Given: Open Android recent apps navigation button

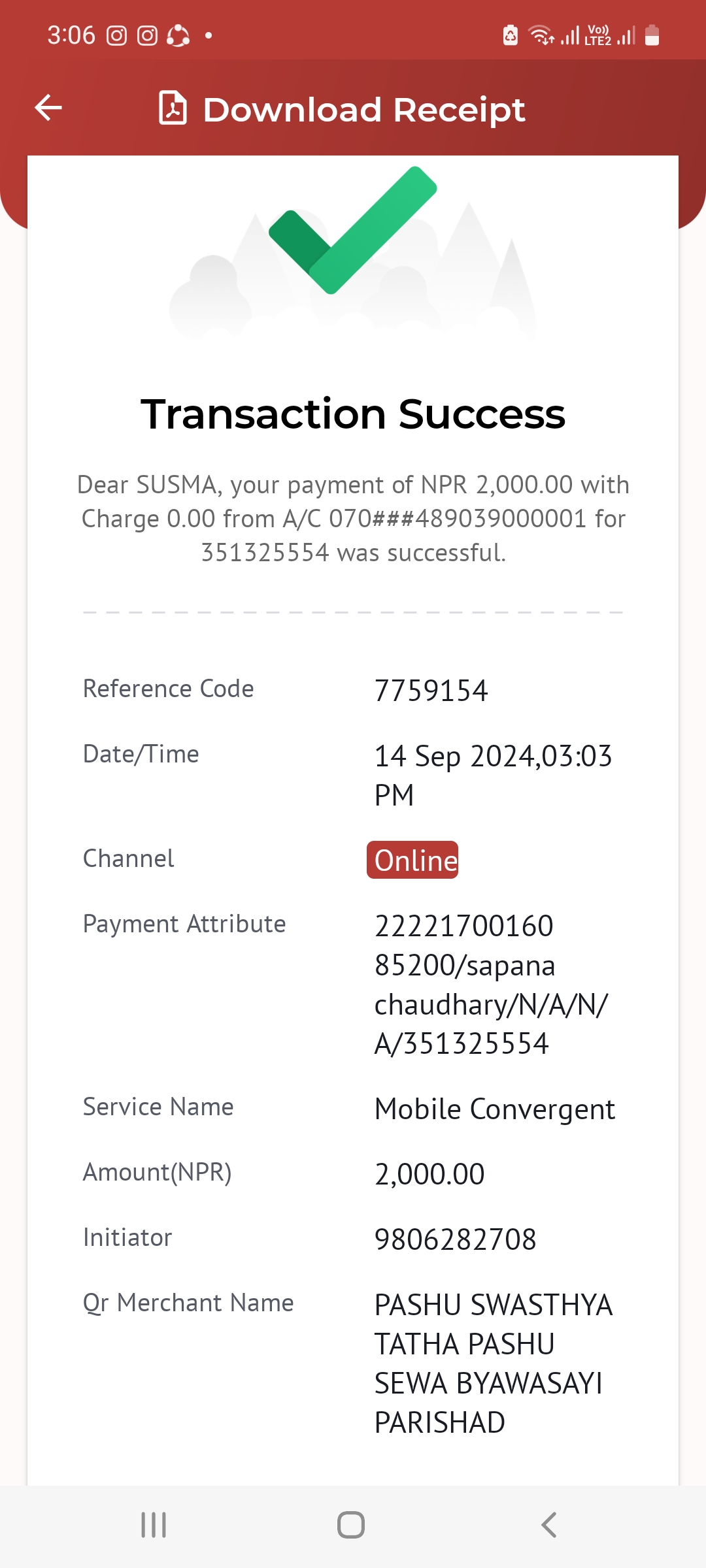Looking at the screenshot, I should pos(154,1525).
